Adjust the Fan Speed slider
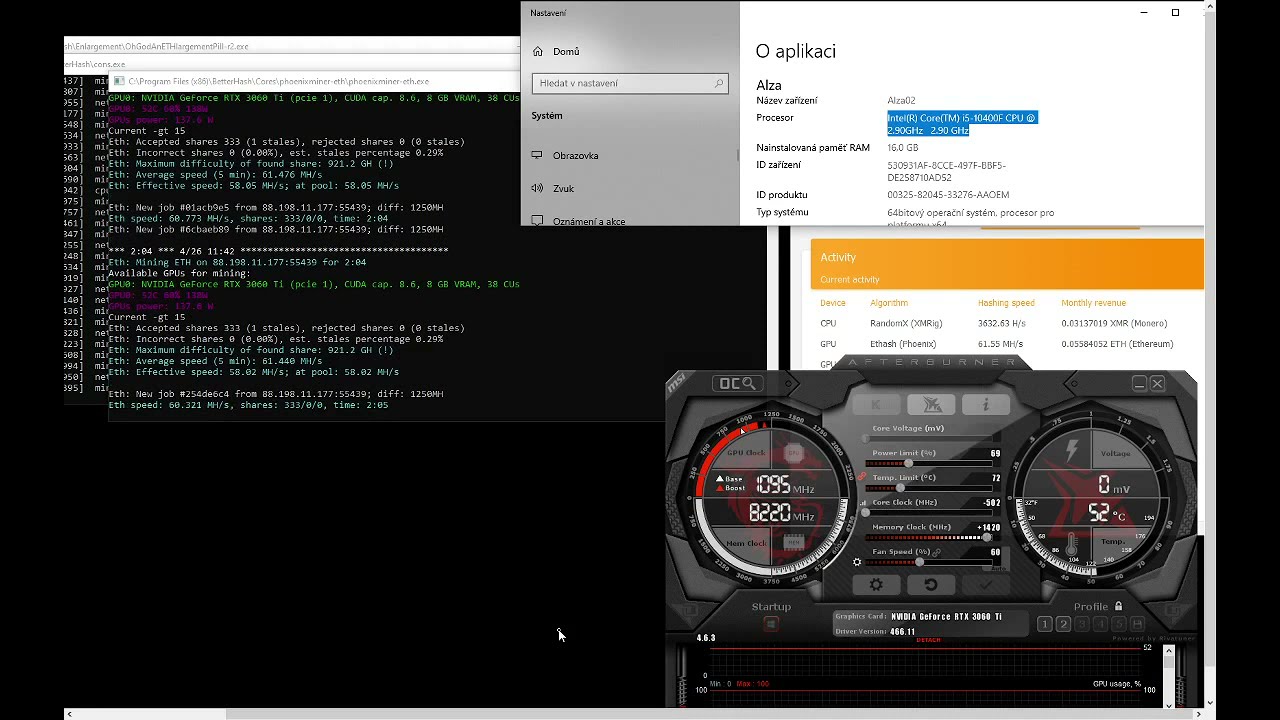 [x=929, y=562]
